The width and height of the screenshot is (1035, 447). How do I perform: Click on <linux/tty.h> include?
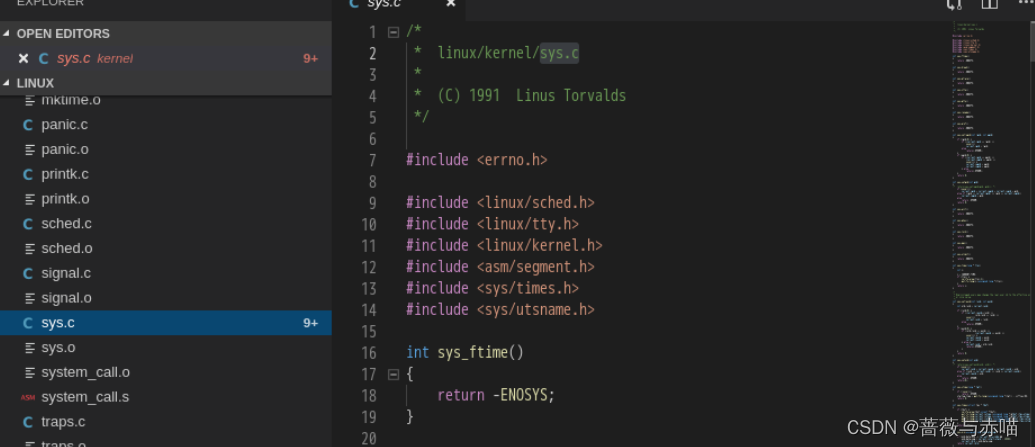[x=527, y=224]
